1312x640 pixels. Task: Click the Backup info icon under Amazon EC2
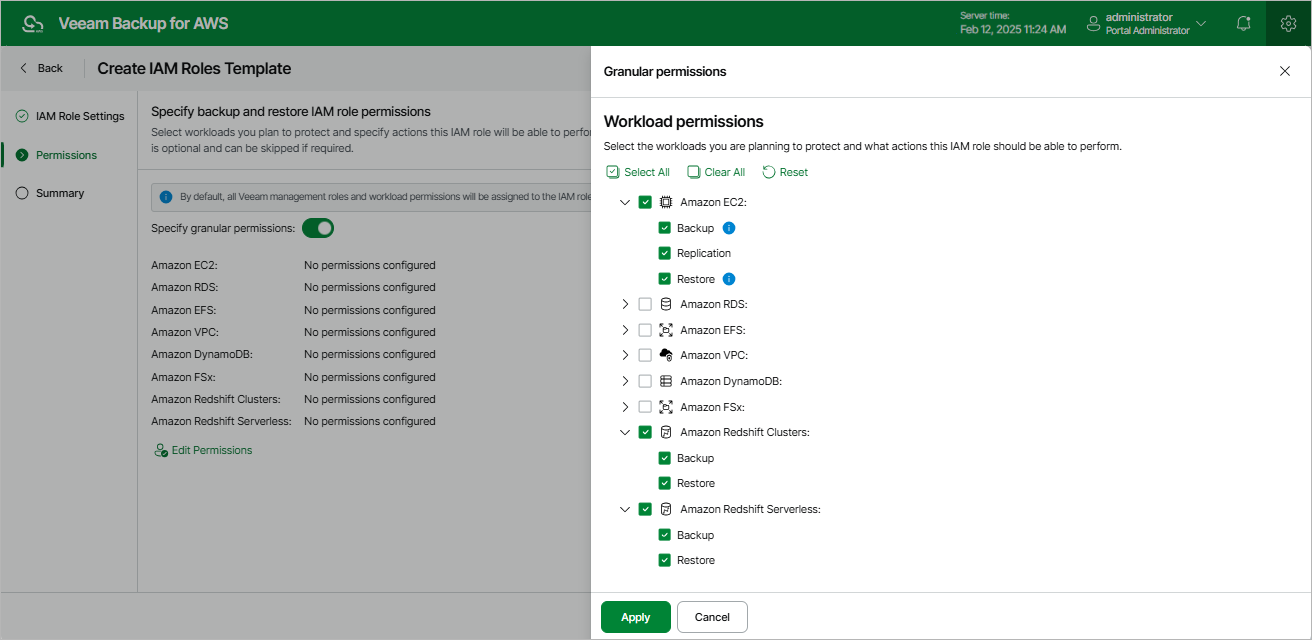click(x=729, y=228)
